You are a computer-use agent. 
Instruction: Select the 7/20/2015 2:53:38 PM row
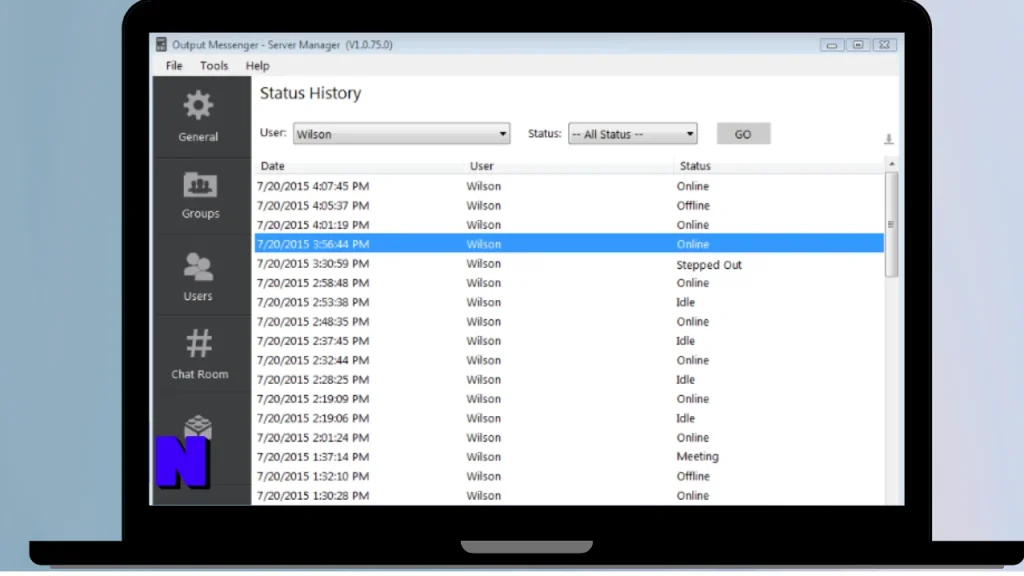point(569,302)
